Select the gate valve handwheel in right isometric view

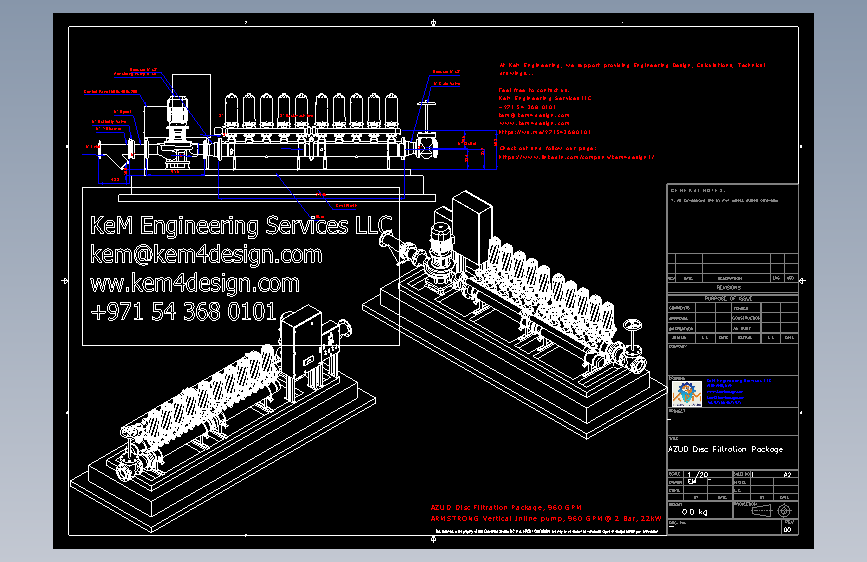pyautogui.click(x=632, y=325)
